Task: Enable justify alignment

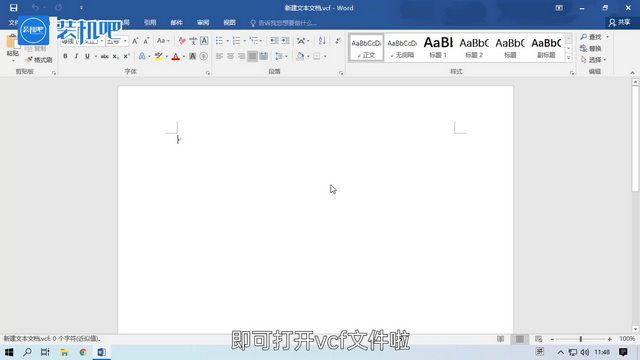Action: (252, 56)
